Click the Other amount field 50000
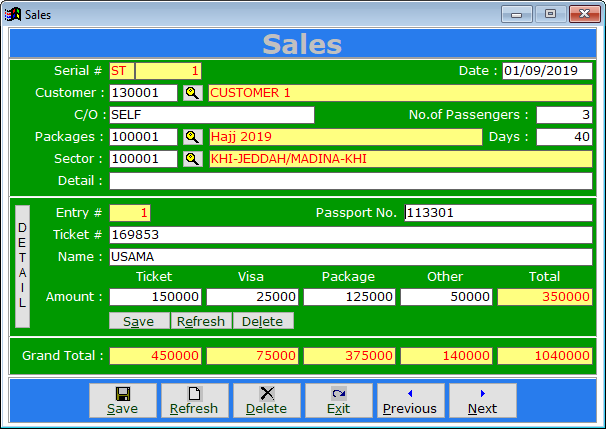606x429 pixels. pyautogui.click(x=446, y=297)
